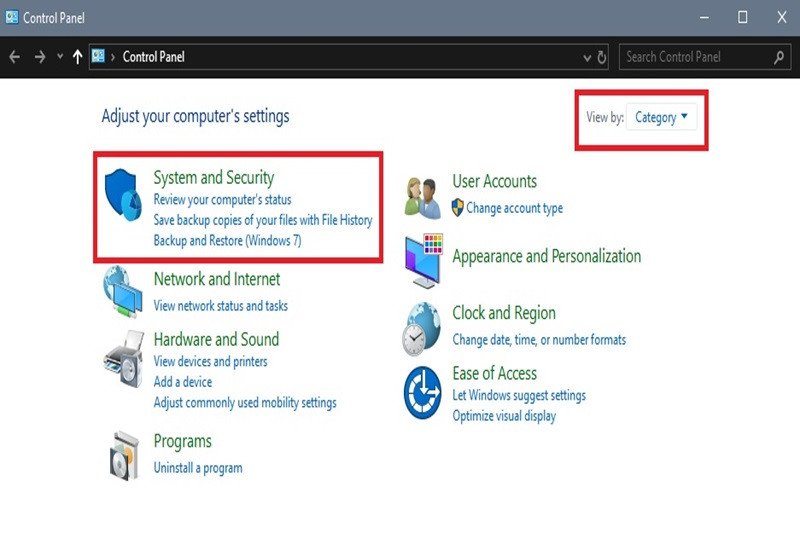The height and width of the screenshot is (533, 800).
Task: Open the address bar history dropdown
Action: [x=587, y=58]
